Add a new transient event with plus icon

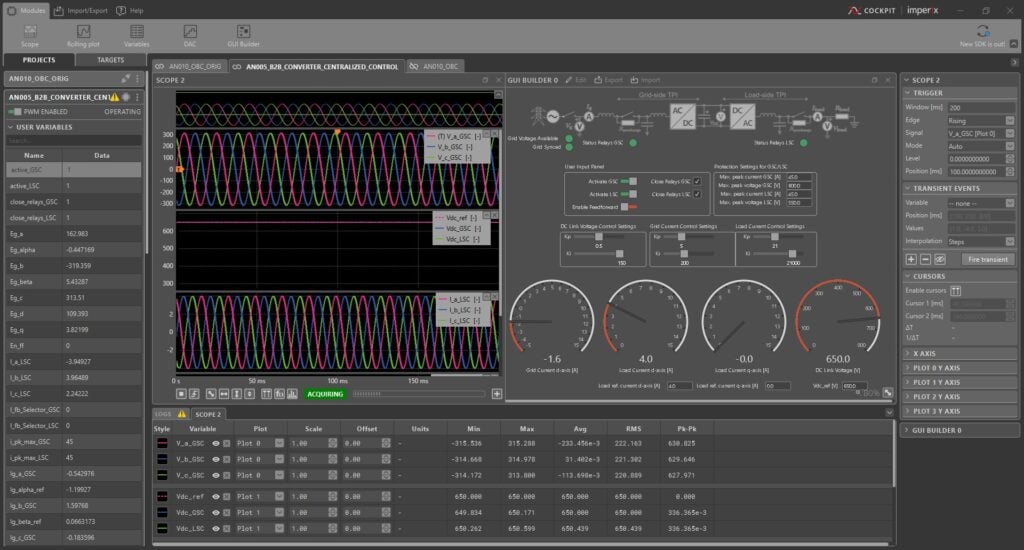click(911, 259)
